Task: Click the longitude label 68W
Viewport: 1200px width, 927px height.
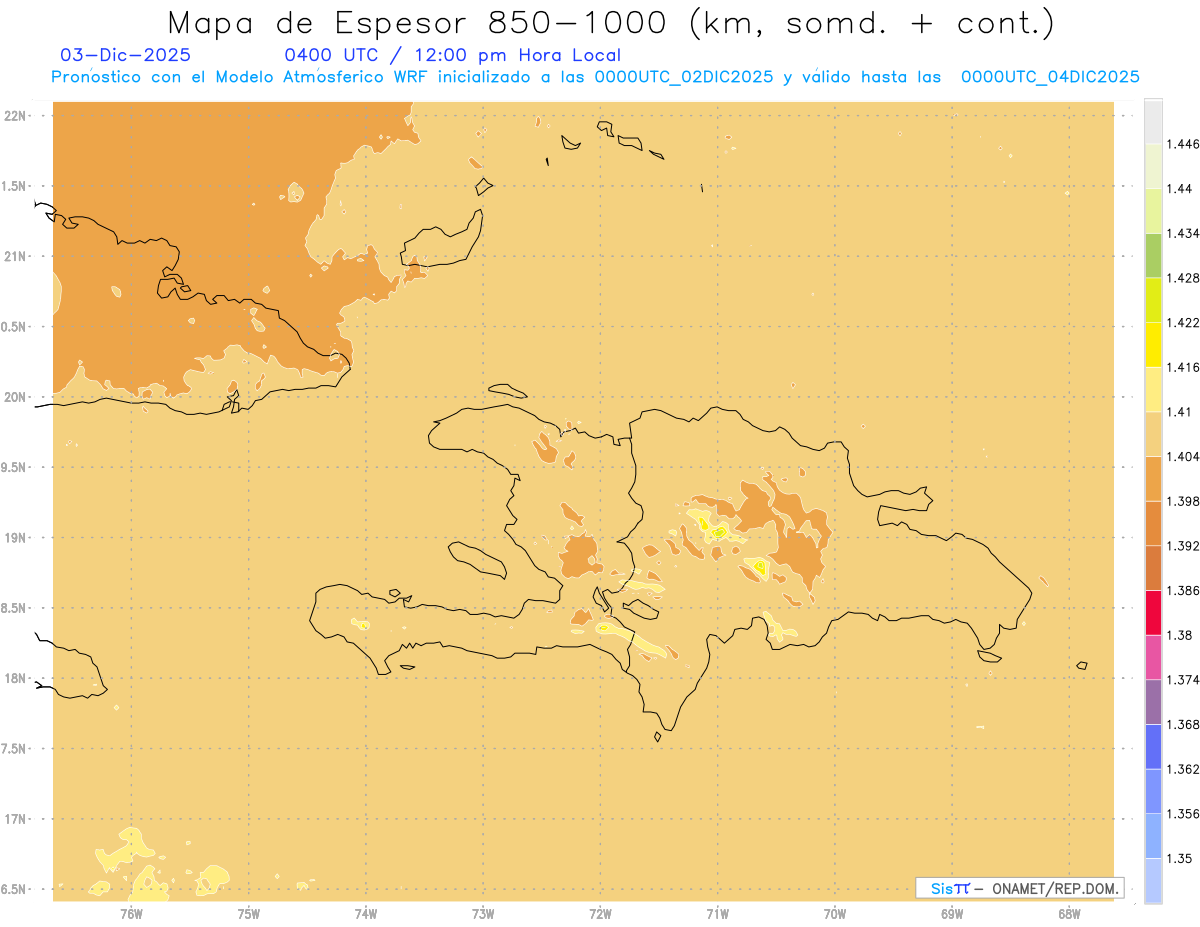Action: (1069, 913)
